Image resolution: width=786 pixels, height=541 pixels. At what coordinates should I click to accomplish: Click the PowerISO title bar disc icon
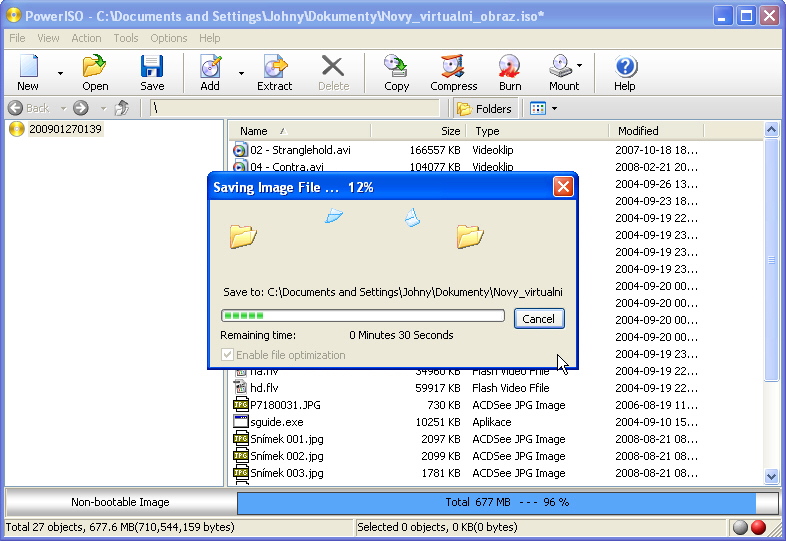[x=14, y=16]
